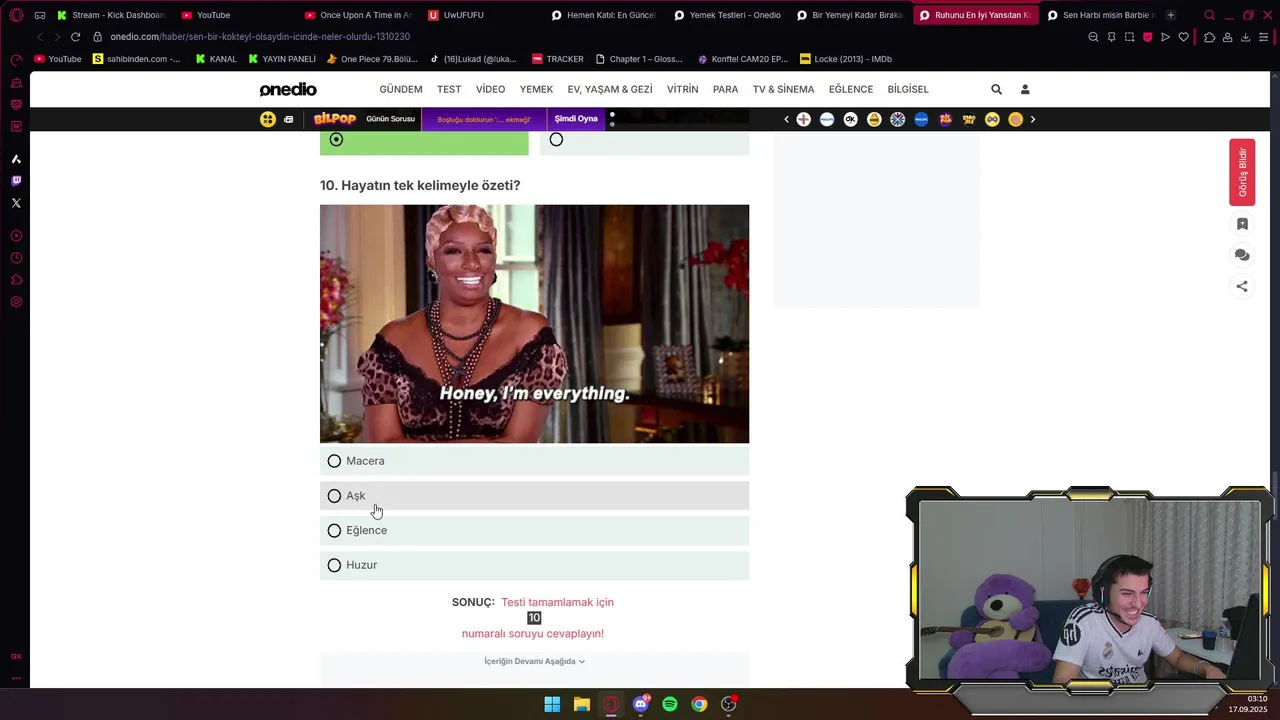Open the VİDEO menu item
Viewport: 1280px width, 720px height.
tap(490, 89)
